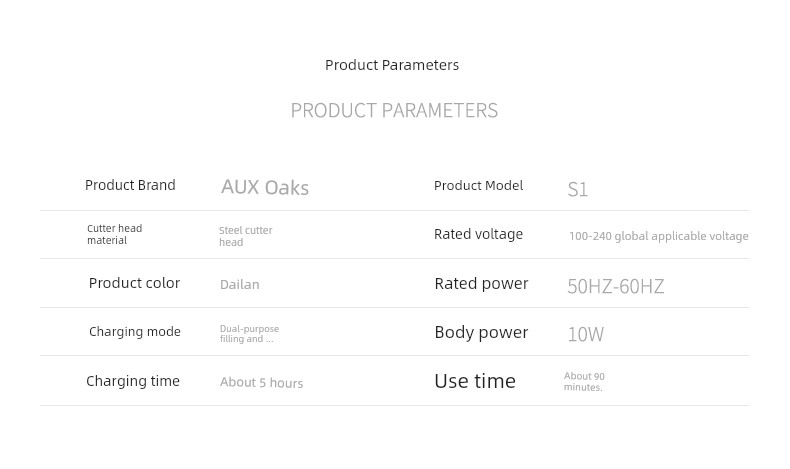
Task: Select the Product color label
Action: (x=134, y=283)
